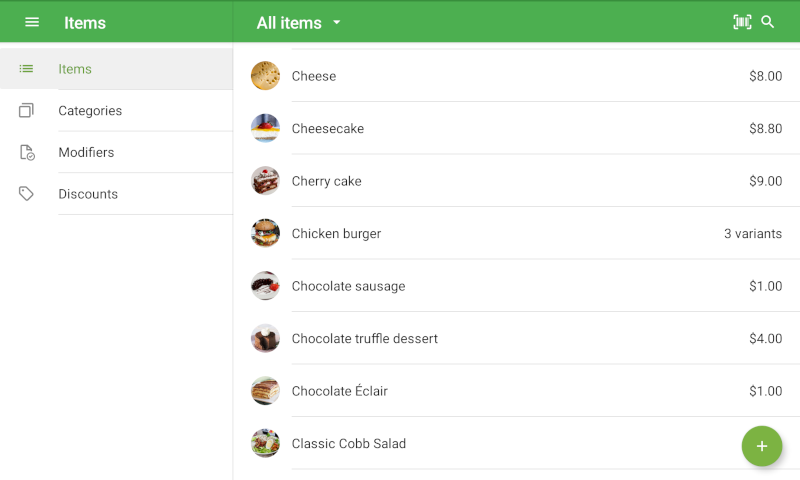Open Chocolate sausage item details
This screenshot has height=480, width=800.
348,286
